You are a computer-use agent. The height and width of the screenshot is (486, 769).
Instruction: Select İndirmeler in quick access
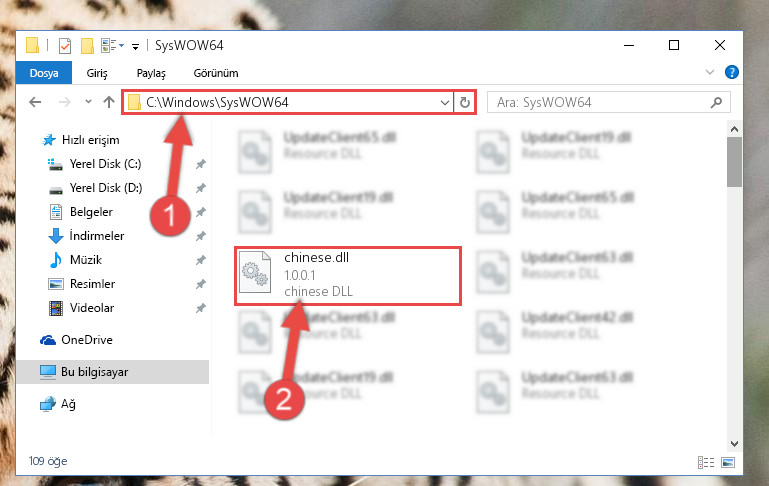[97, 236]
